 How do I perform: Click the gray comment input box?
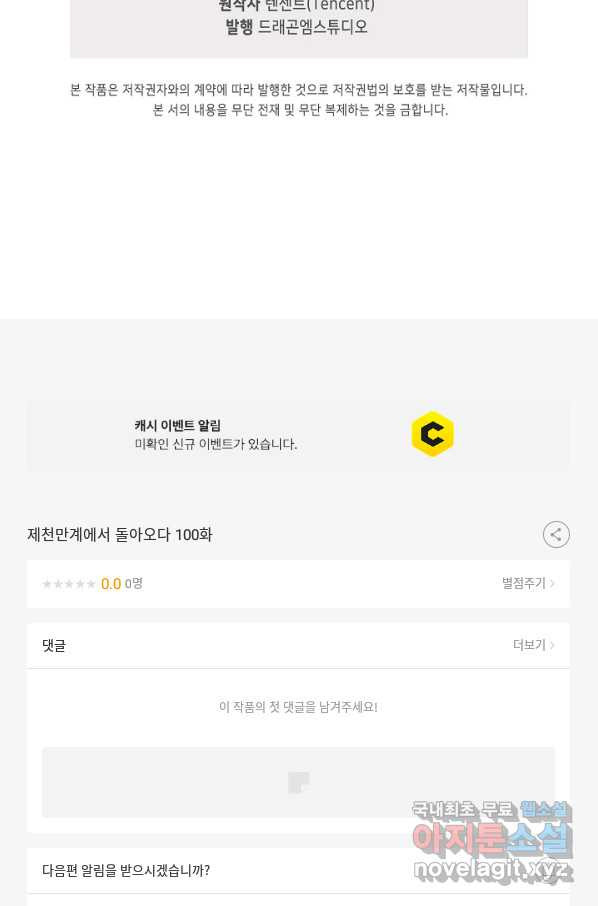(298, 782)
